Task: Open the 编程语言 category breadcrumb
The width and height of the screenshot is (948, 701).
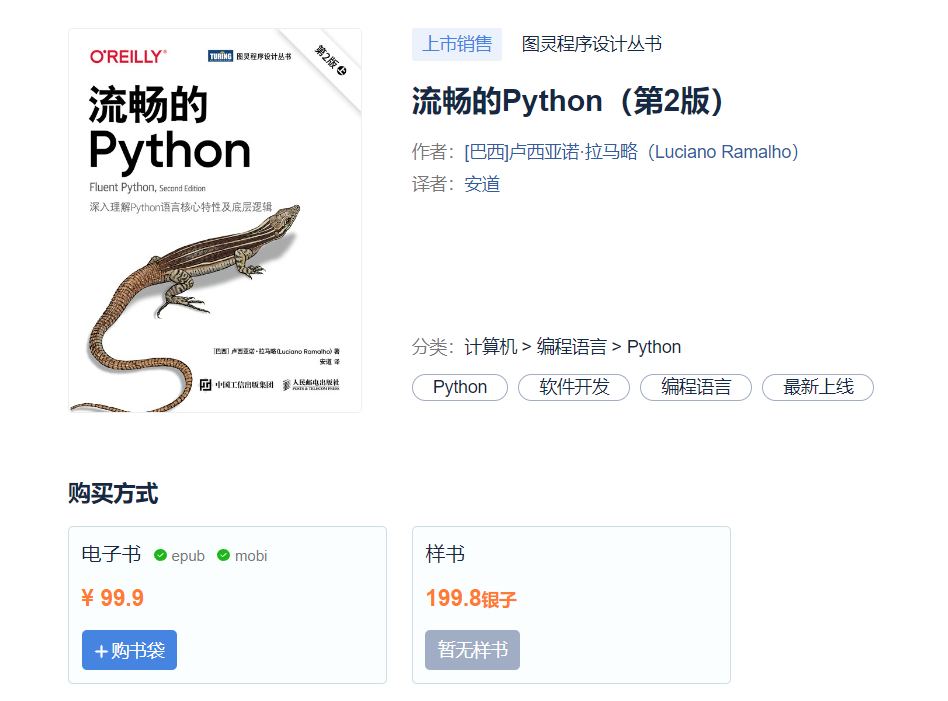Action: [x=571, y=347]
